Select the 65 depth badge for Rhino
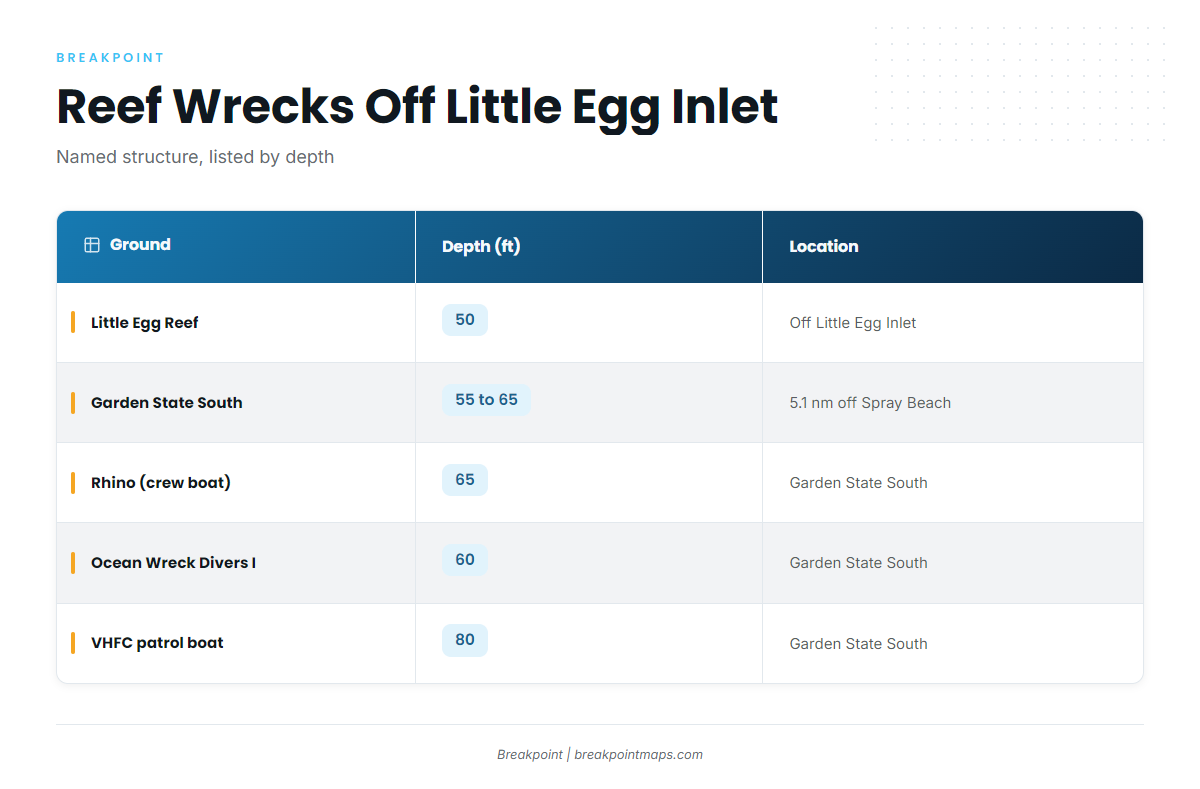 tap(465, 480)
